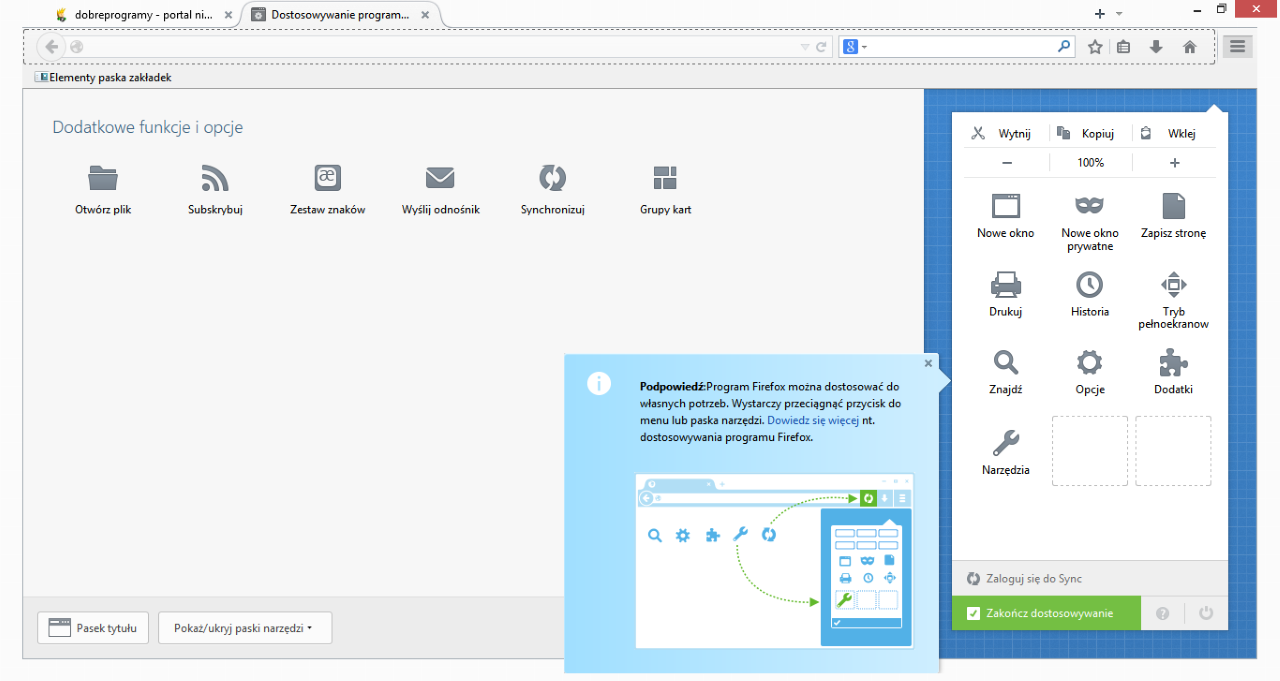Open the hamburger menu button
The width and height of the screenshot is (1280, 681).
click(1237, 45)
